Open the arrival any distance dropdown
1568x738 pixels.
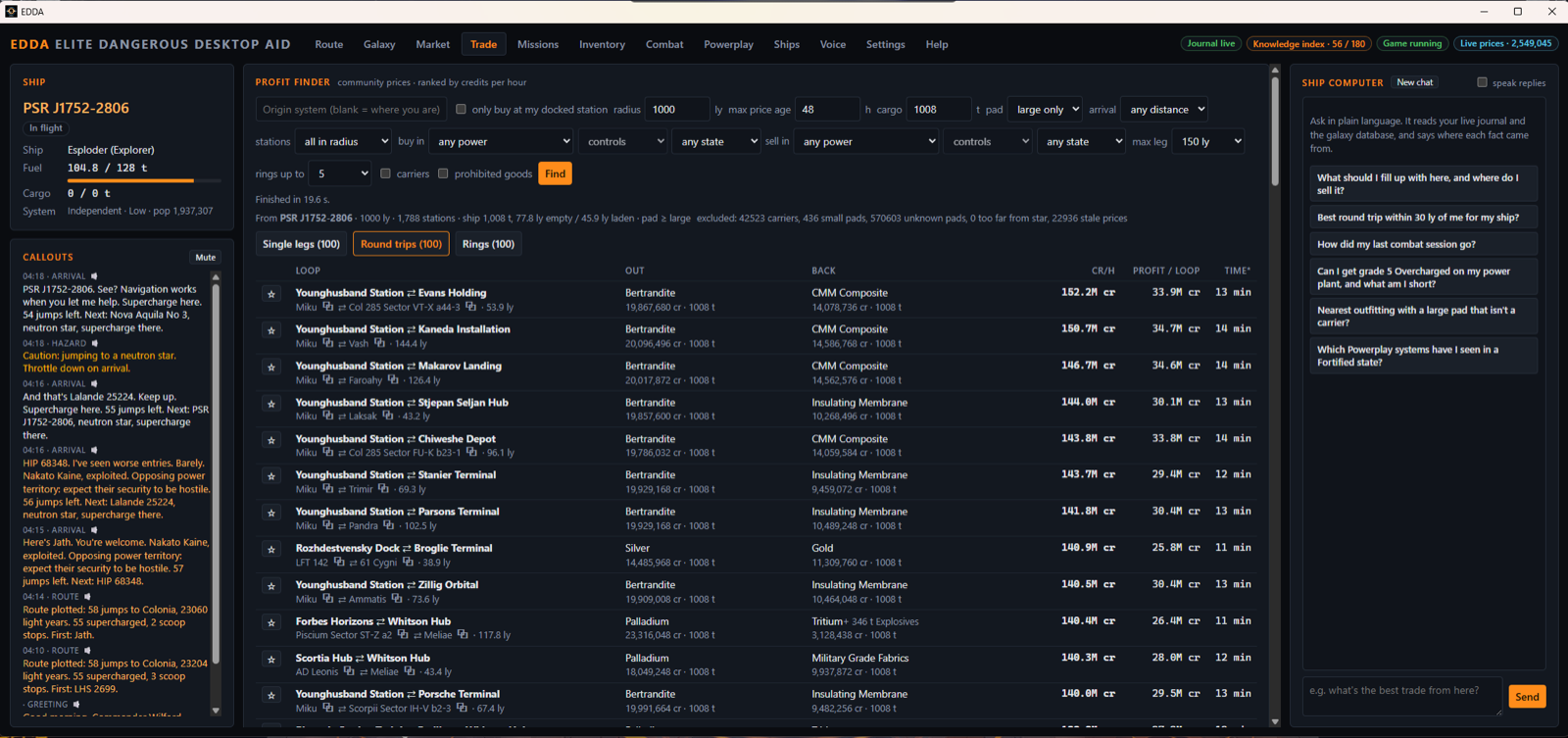1164,109
